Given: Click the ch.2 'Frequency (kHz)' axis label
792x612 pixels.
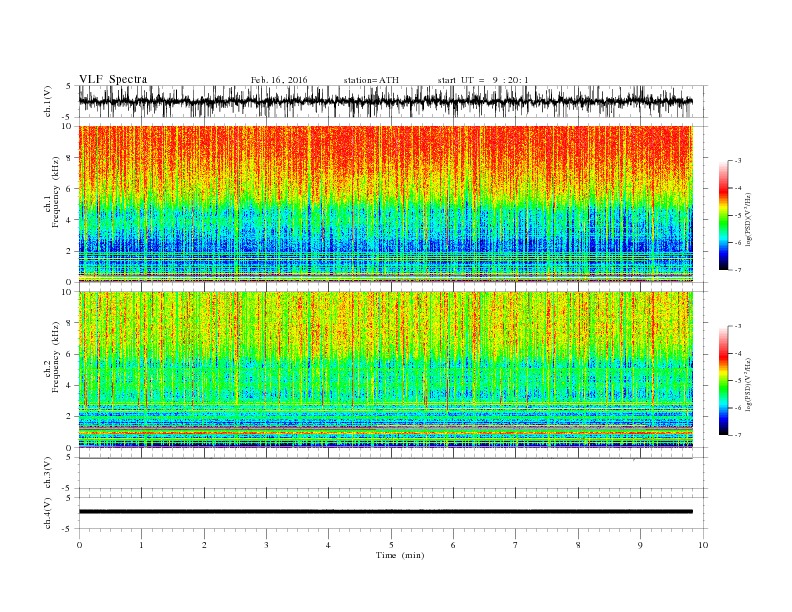Looking at the screenshot, I should pyautogui.click(x=55, y=357).
